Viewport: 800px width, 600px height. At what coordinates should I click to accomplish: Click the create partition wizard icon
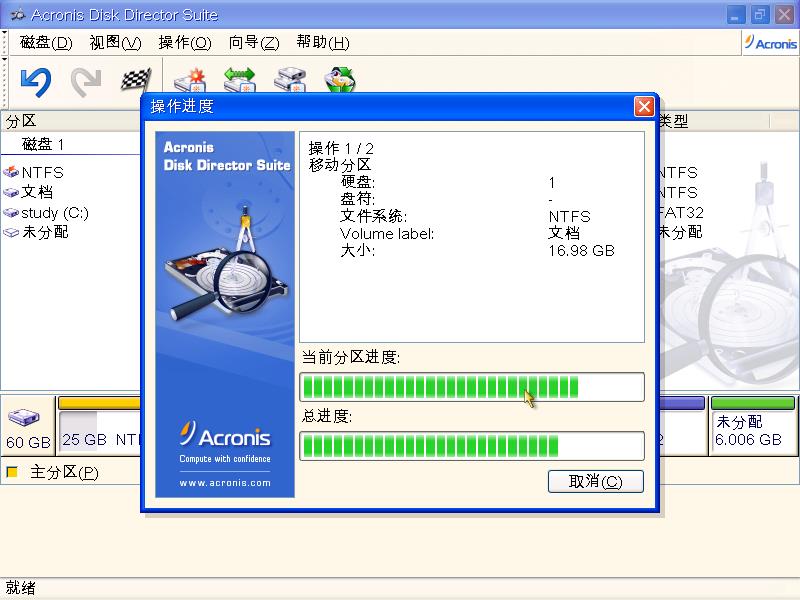190,80
